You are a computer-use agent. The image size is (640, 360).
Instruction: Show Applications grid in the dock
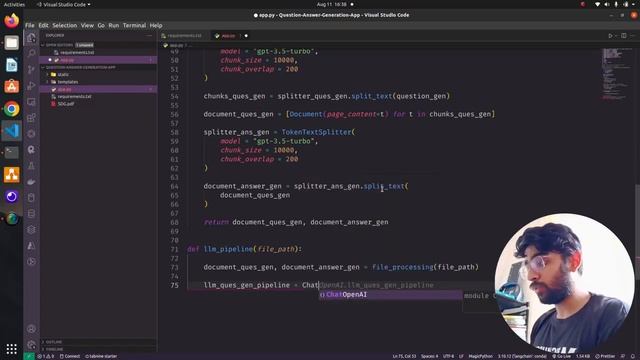coord(11,349)
